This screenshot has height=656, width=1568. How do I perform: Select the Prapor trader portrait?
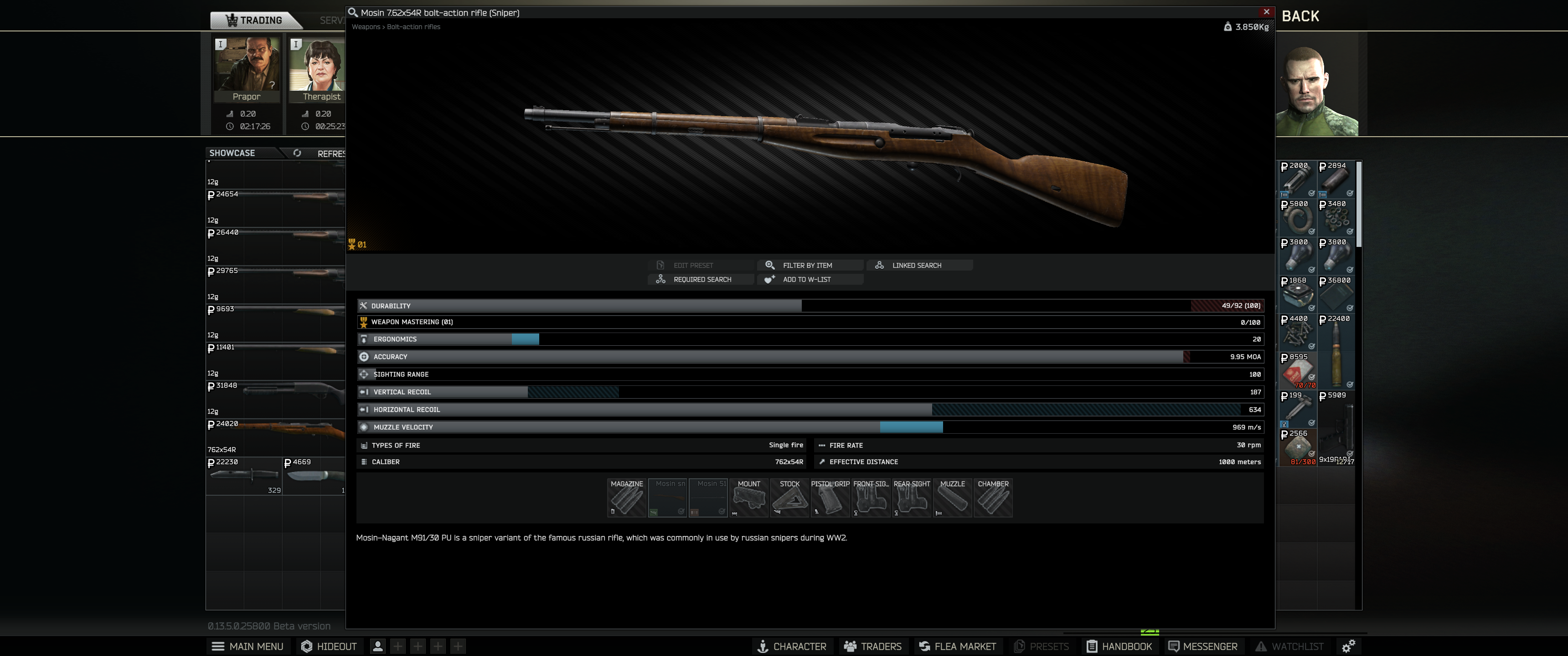(247, 65)
